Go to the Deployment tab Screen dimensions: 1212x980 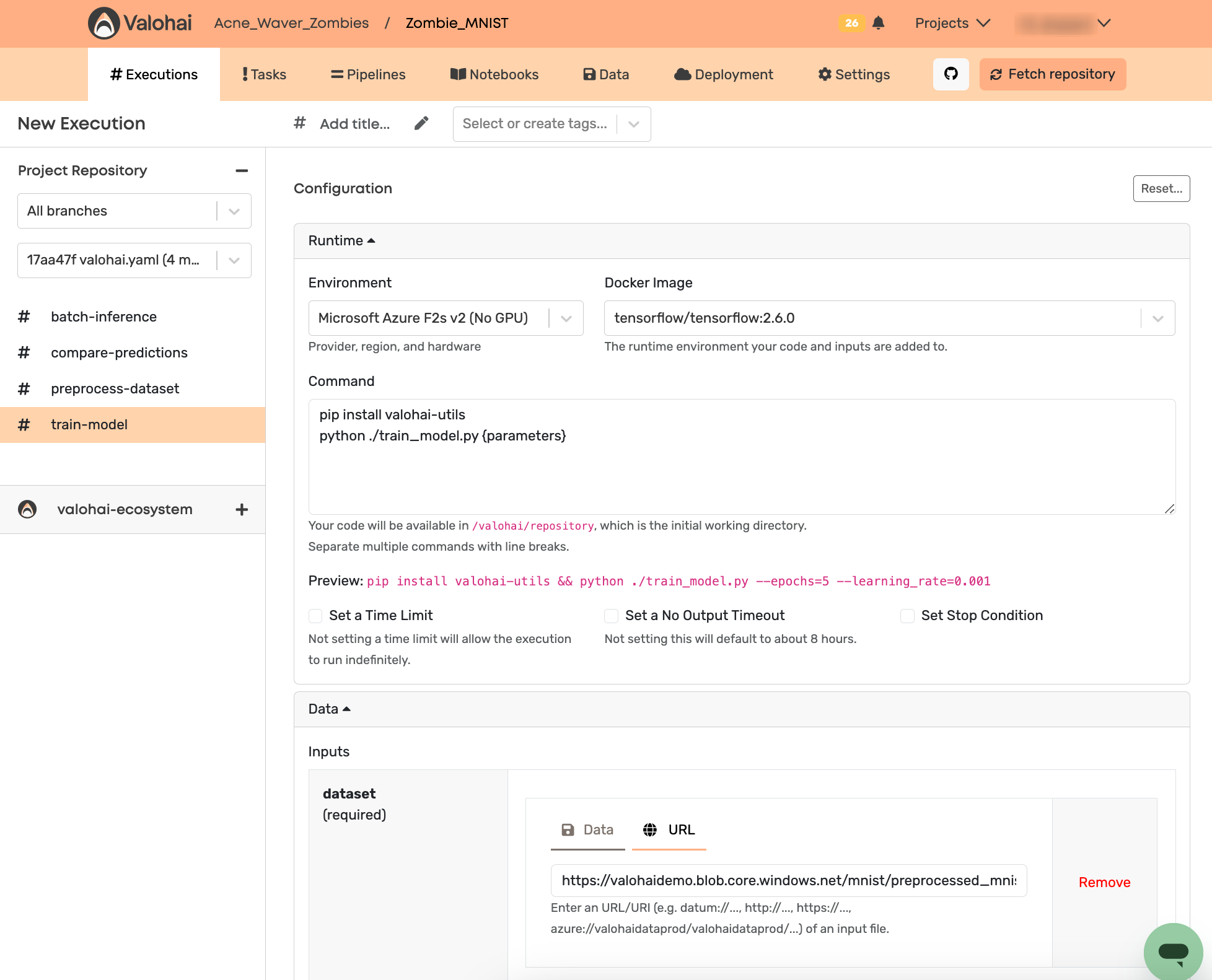click(x=724, y=74)
